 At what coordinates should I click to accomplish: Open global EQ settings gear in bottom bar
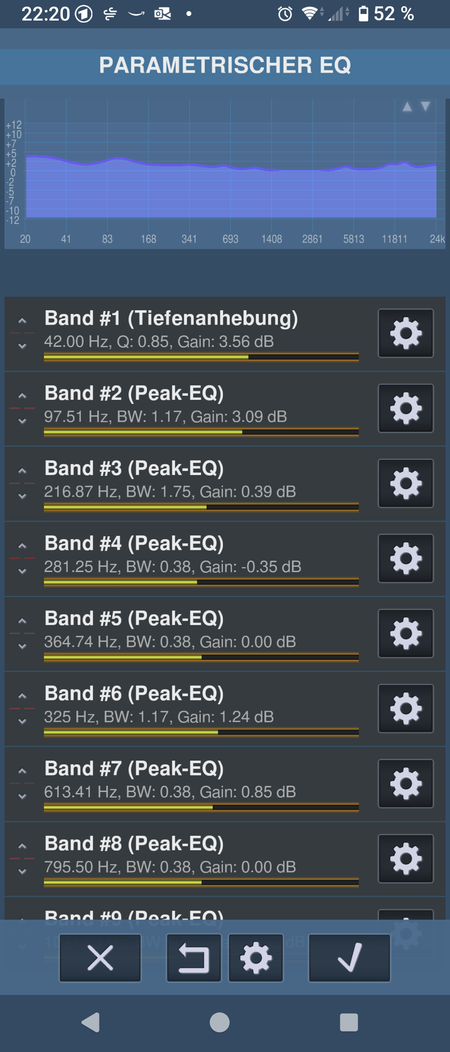point(256,958)
